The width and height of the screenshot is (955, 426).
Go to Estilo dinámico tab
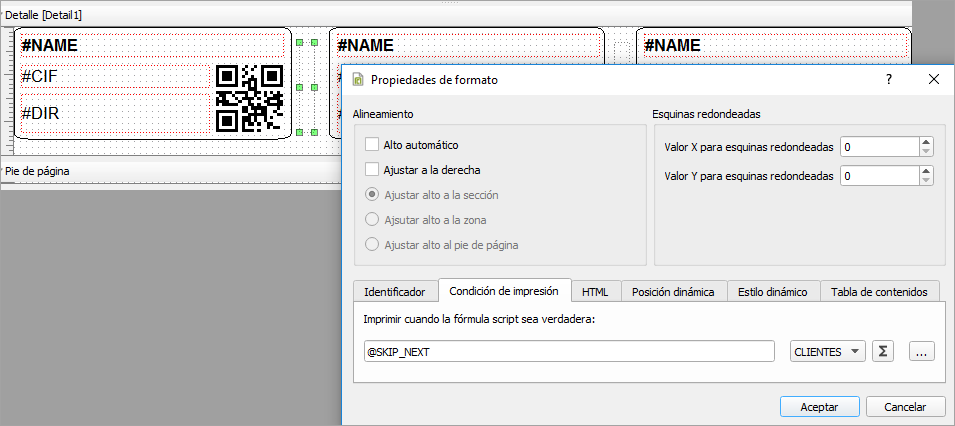tap(772, 292)
